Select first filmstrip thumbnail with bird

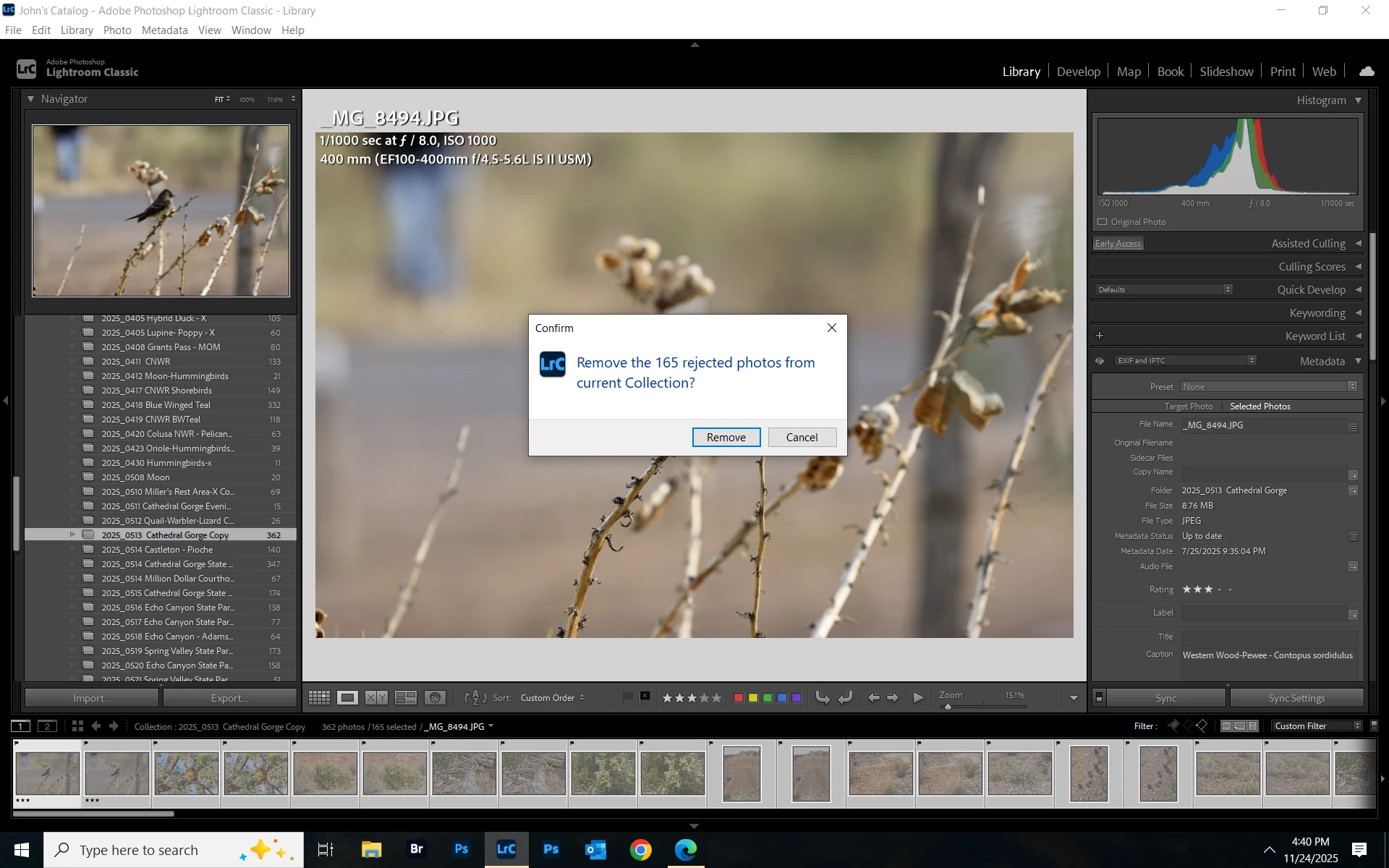coord(48,774)
